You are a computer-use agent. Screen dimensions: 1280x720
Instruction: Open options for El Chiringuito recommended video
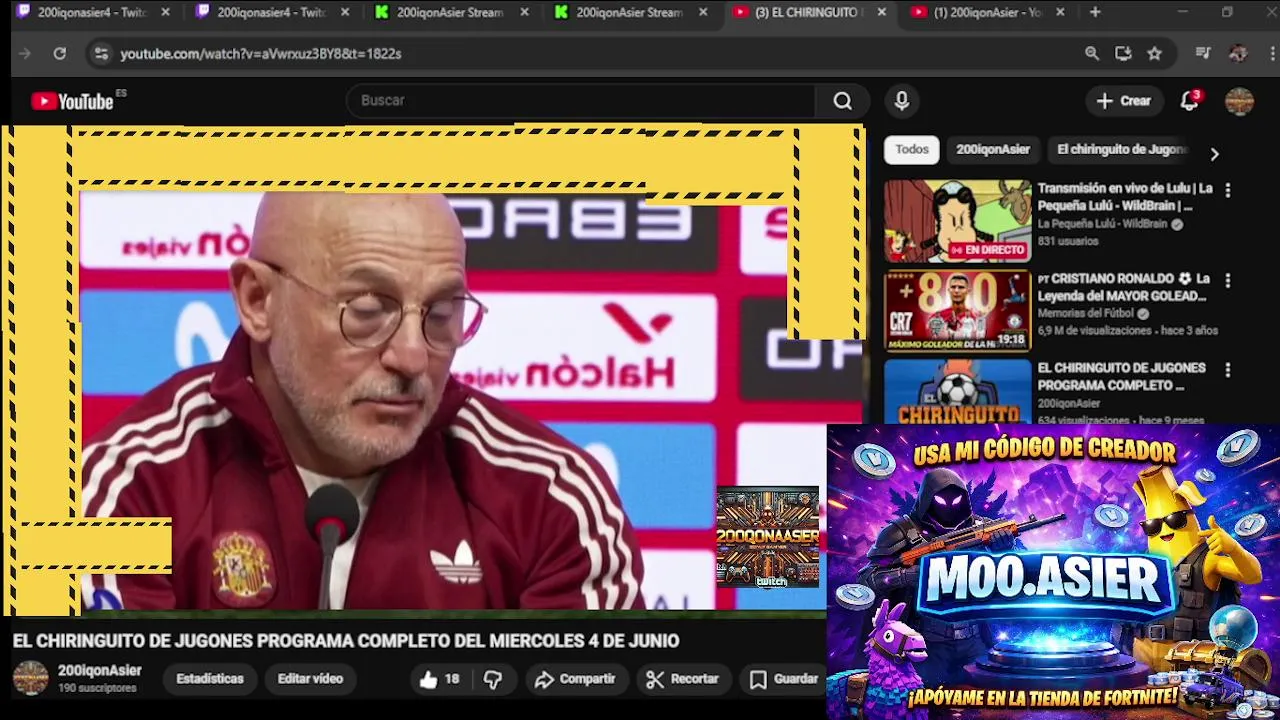click(x=1228, y=370)
